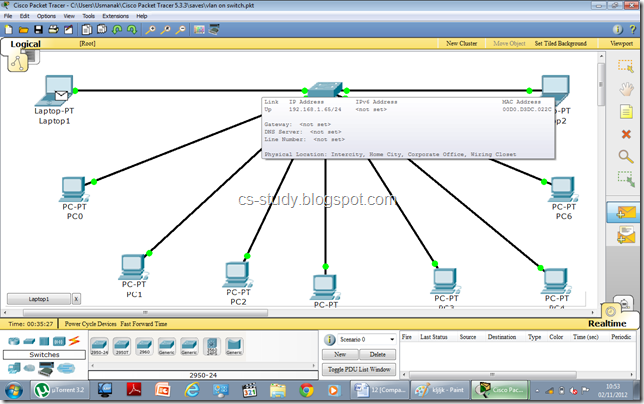This screenshot has height=404, width=644.
Task: Click the Zoom Out magnifier icon
Action: click(x=180, y=30)
